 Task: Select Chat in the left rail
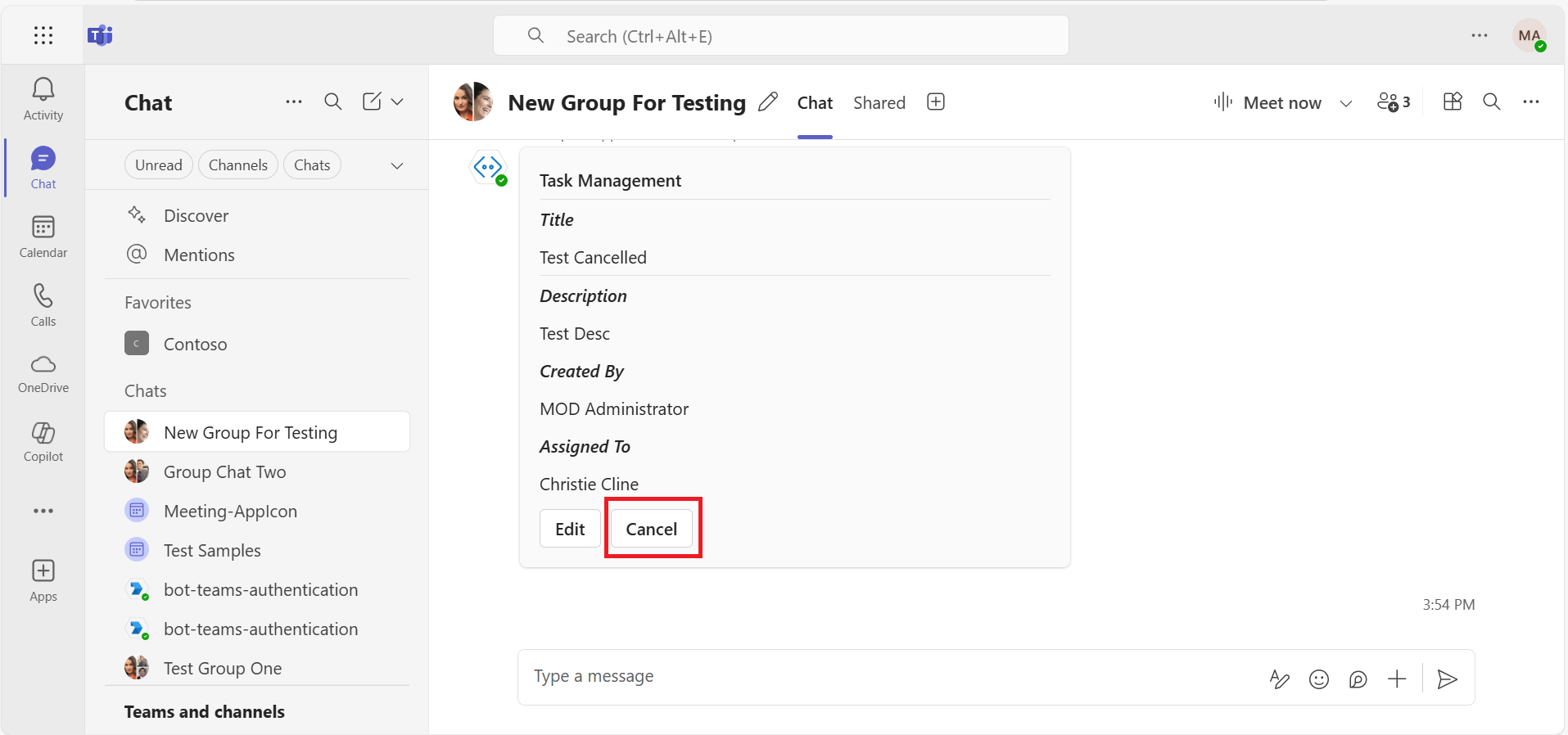43,168
